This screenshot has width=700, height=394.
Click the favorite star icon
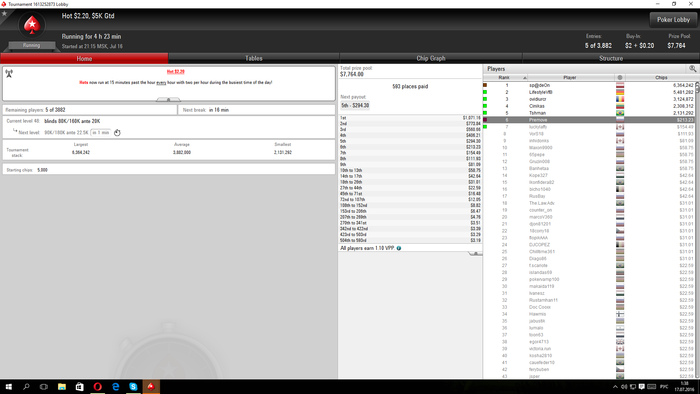4,14
